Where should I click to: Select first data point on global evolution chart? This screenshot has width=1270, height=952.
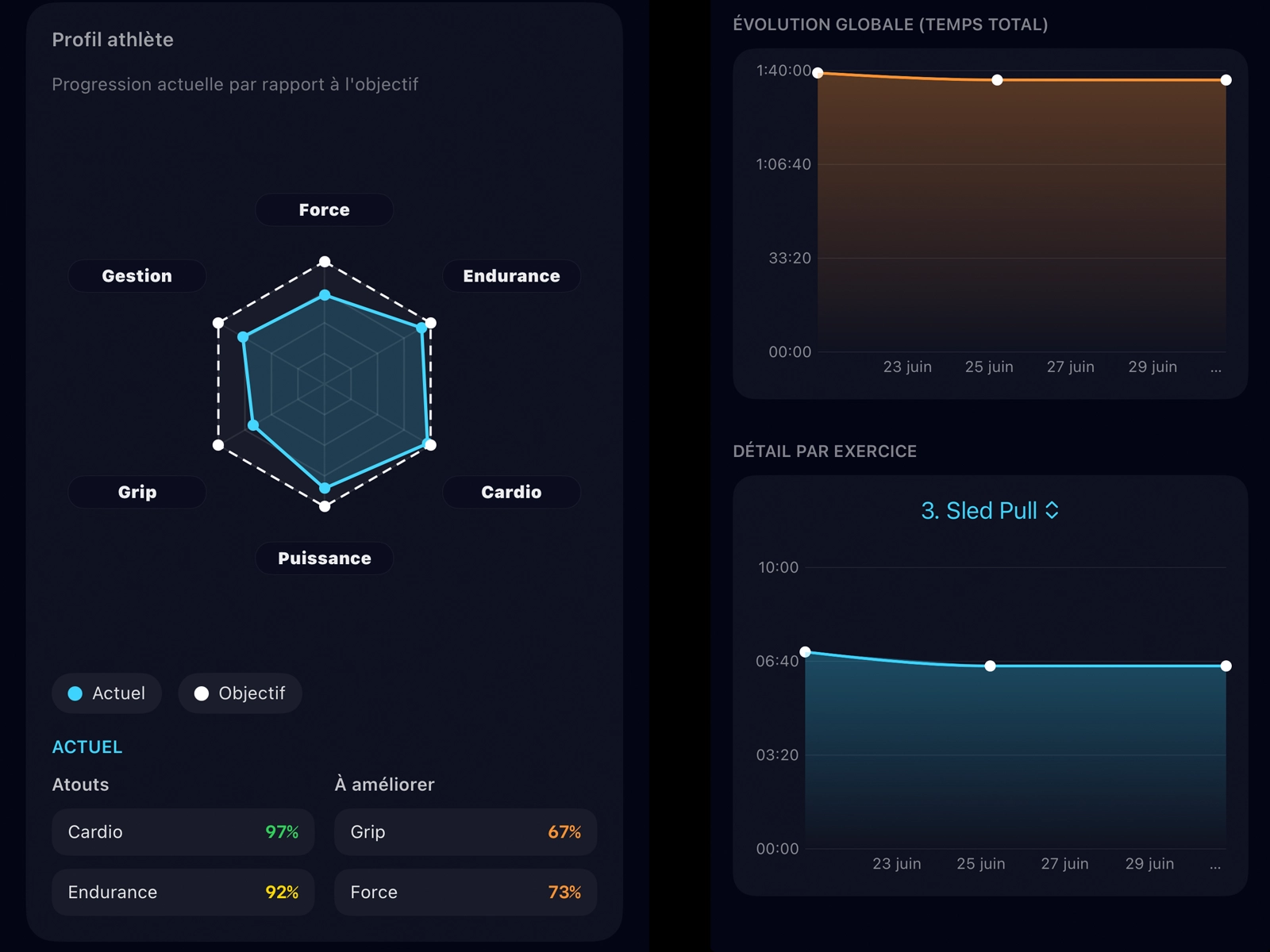tap(818, 73)
